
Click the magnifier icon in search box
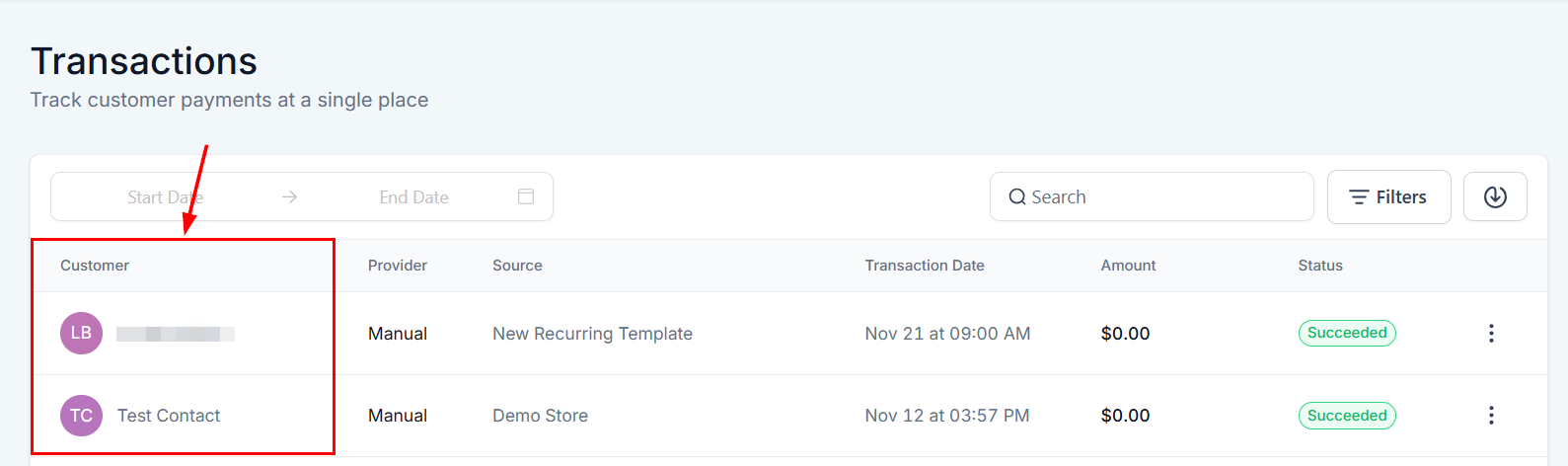click(1017, 197)
